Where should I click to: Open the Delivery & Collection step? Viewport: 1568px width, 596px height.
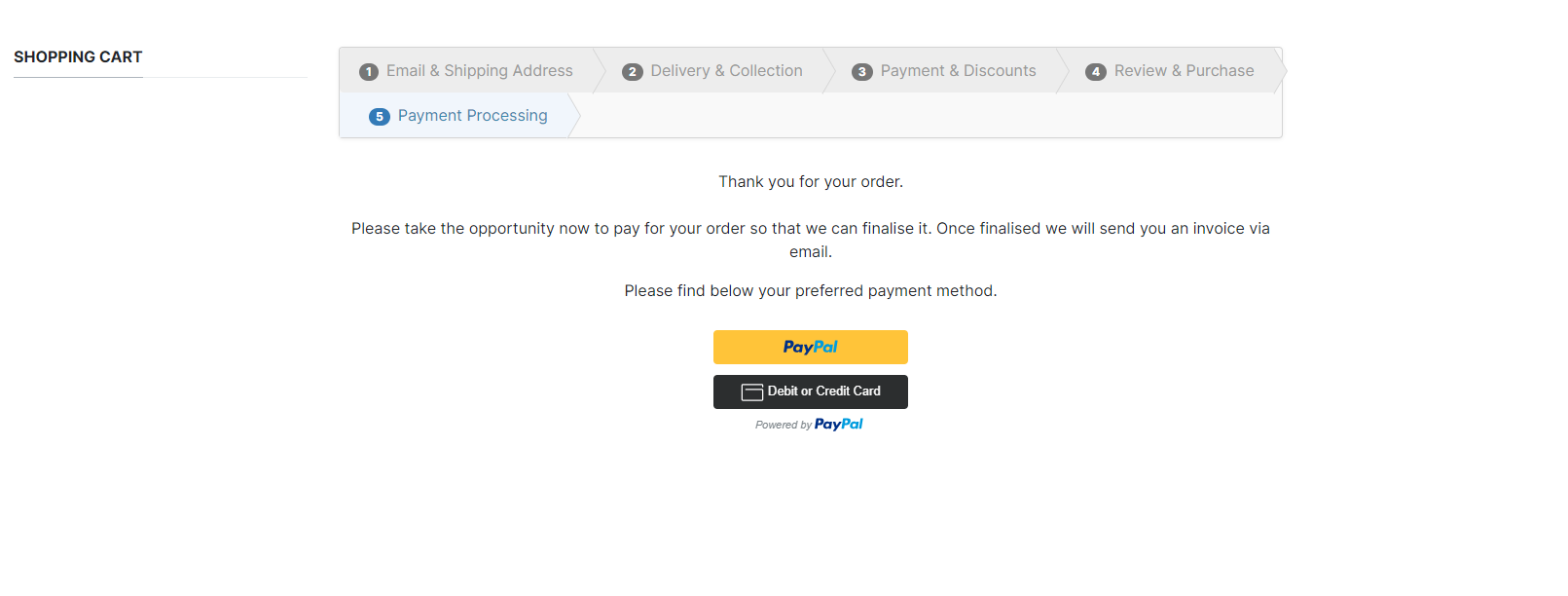(x=726, y=71)
